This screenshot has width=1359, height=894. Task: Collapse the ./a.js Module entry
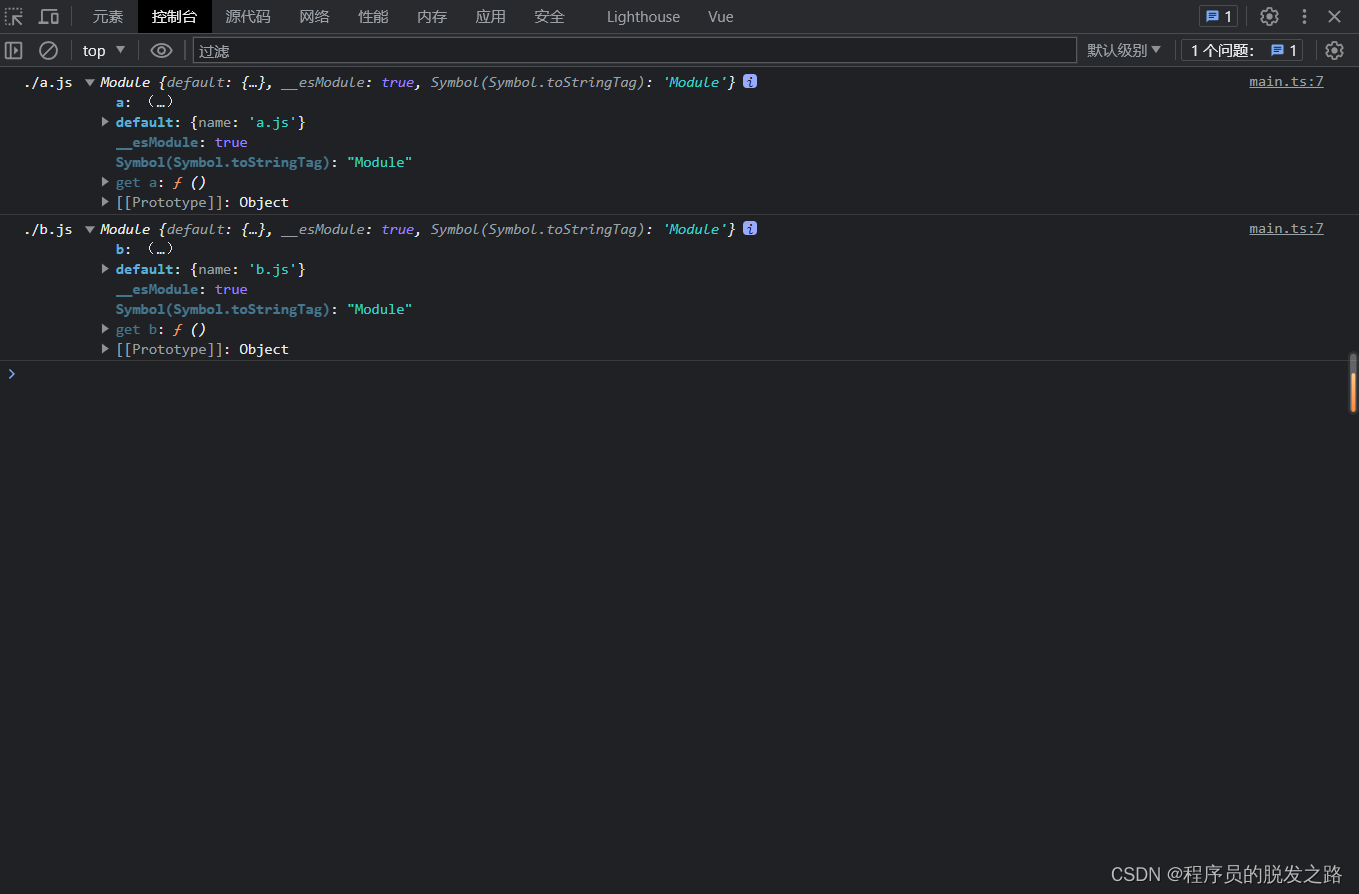pyautogui.click(x=89, y=82)
